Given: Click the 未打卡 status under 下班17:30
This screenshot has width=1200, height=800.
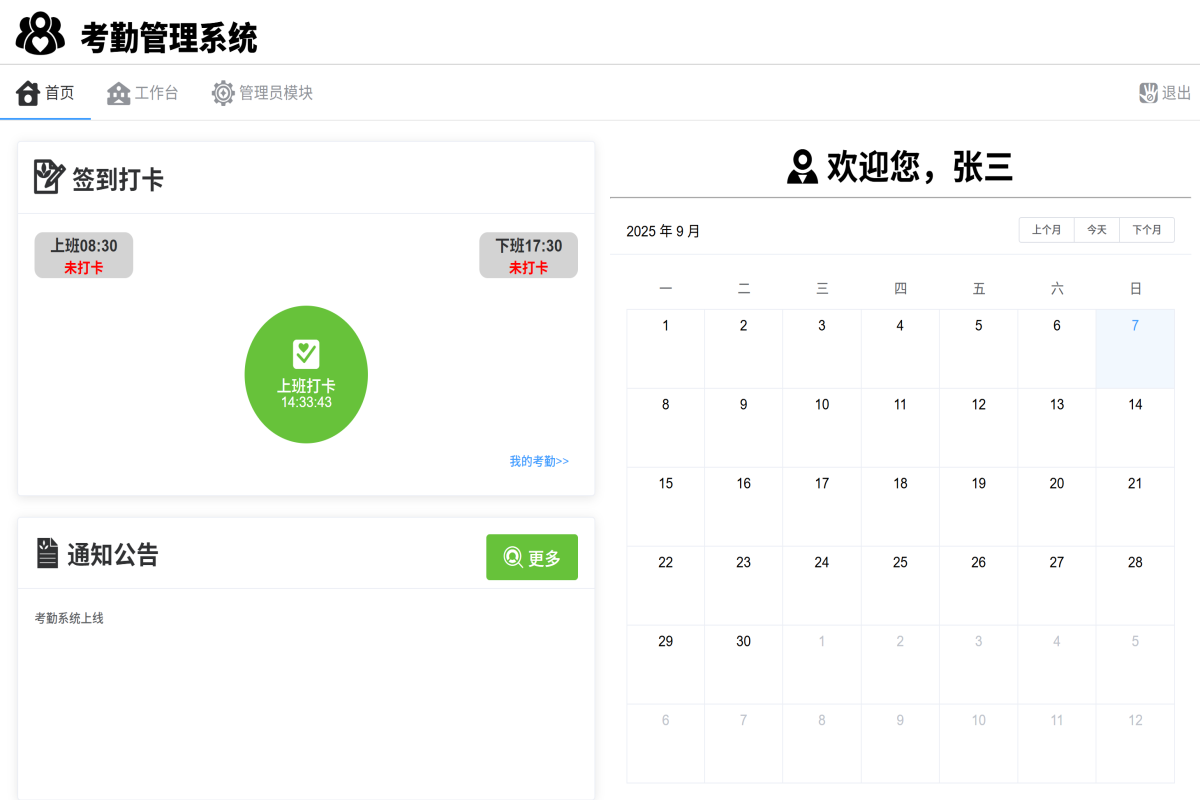Looking at the screenshot, I should pos(528,266).
